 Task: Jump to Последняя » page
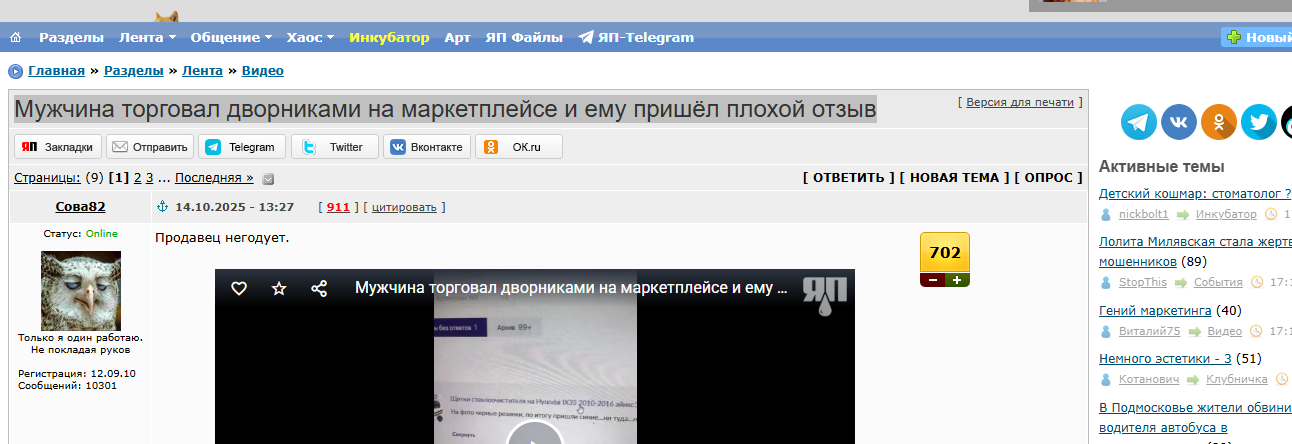[x=214, y=178]
